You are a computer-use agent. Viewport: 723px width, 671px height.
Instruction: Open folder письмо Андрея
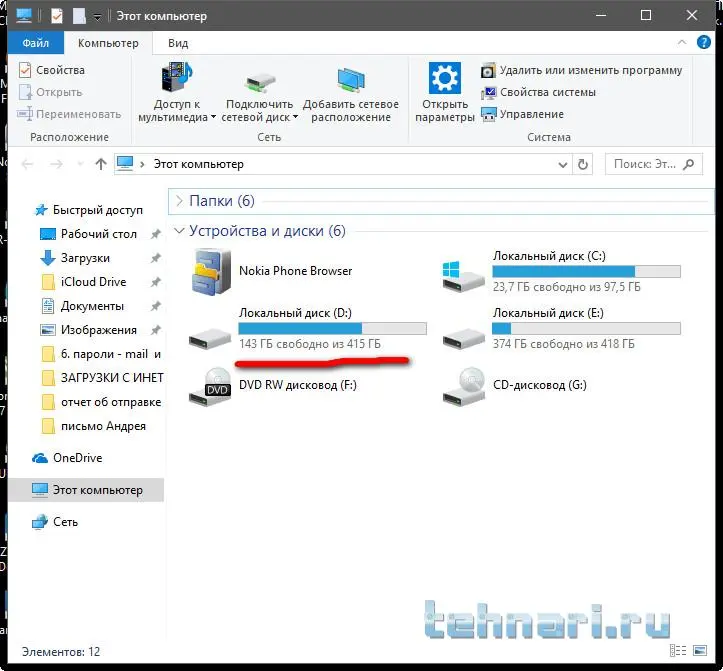[x=103, y=426]
